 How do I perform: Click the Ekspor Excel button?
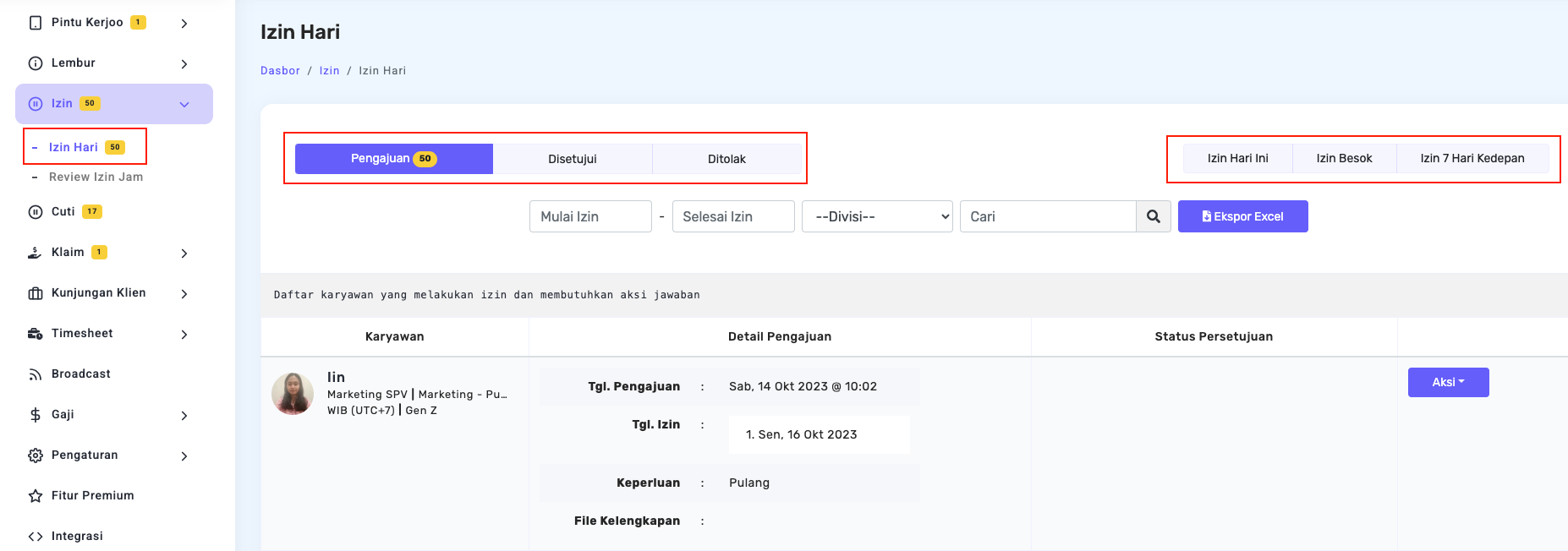pyautogui.click(x=1242, y=216)
